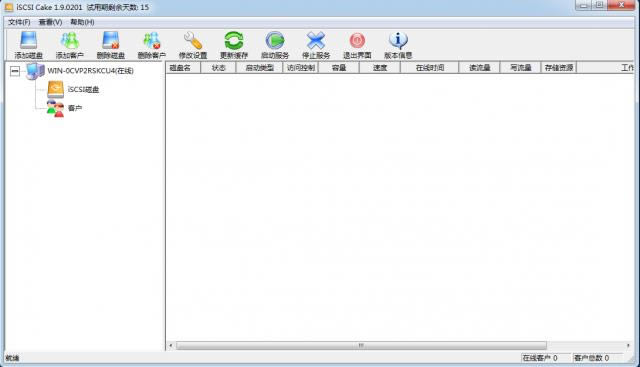Click the Add Disk (添加磁盘) toolbar icon
This screenshot has width=640, height=367.
click(x=29, y=40)
